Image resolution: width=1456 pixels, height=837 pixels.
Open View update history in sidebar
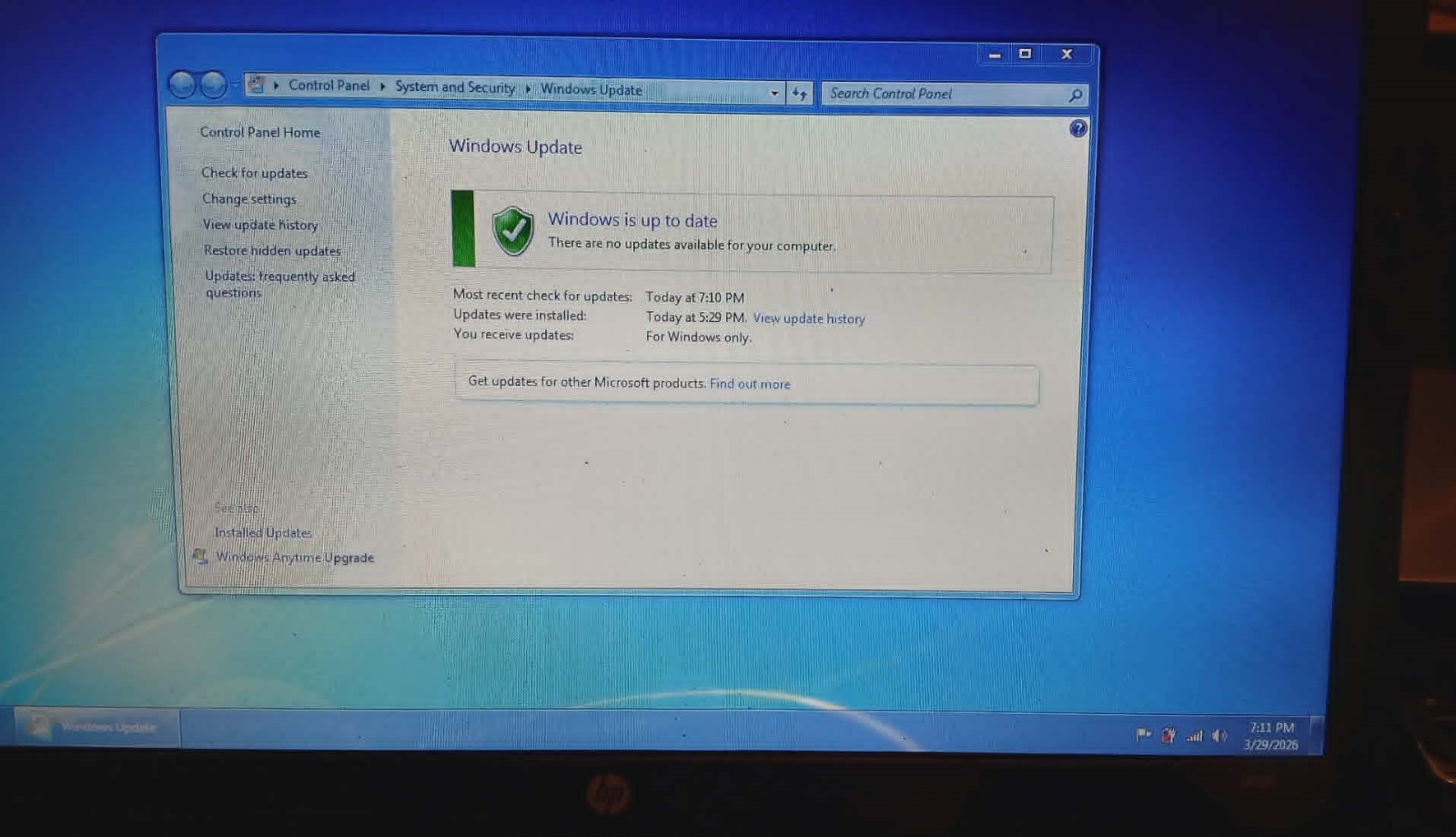tap(260, 225)
